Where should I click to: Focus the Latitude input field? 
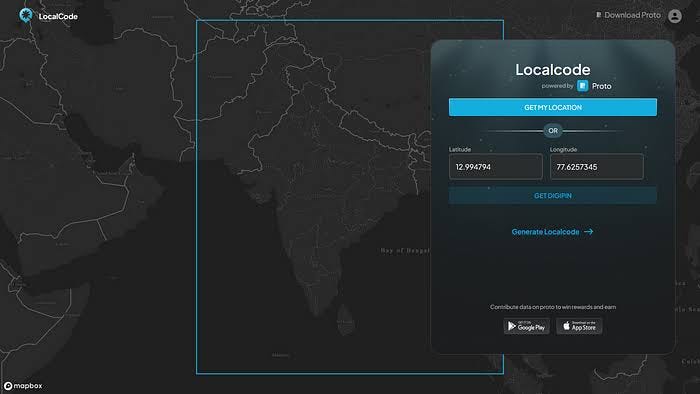pos(496,167)
